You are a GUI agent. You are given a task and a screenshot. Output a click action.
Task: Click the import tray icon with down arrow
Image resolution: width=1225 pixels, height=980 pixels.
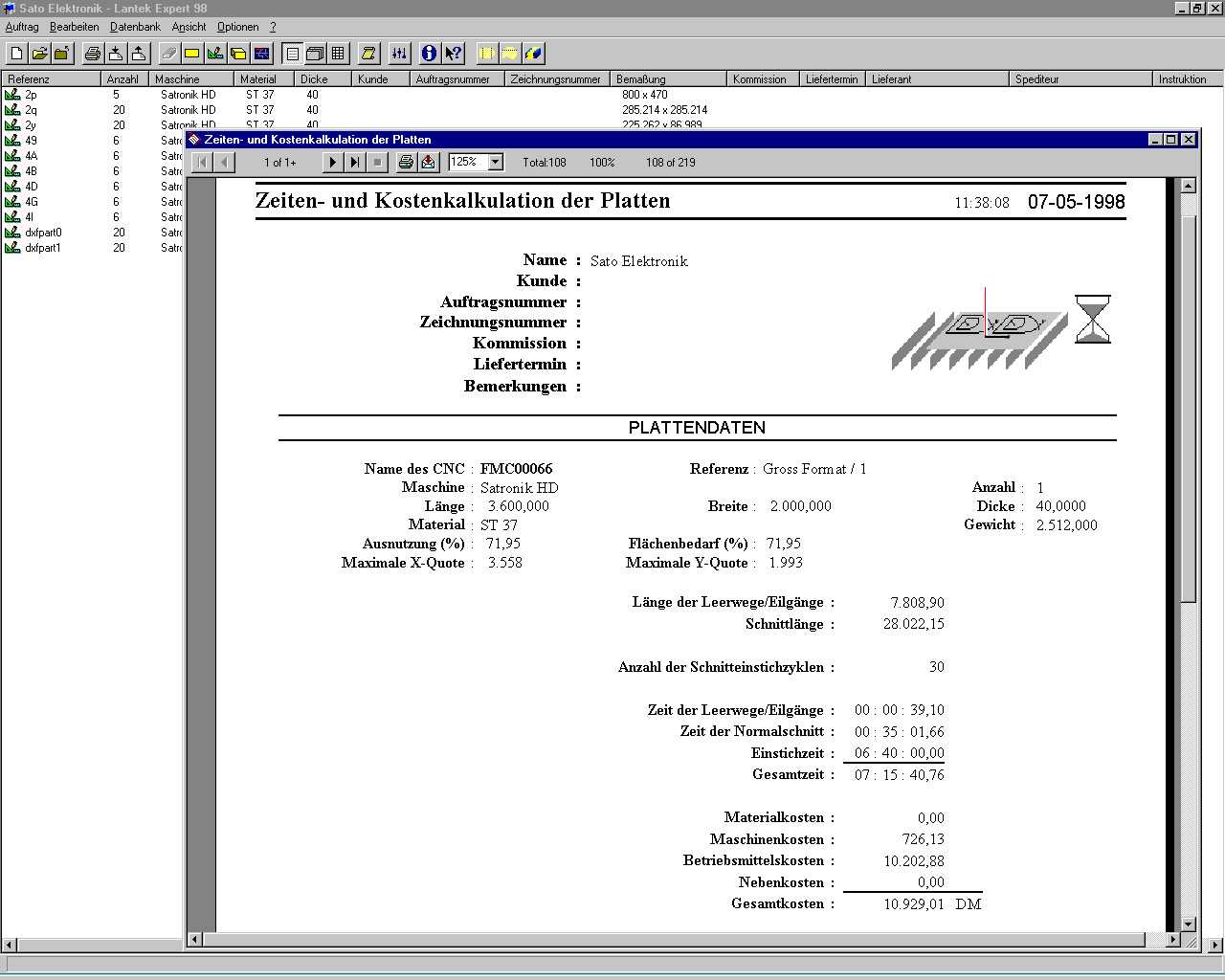click(x=115, y=54)
